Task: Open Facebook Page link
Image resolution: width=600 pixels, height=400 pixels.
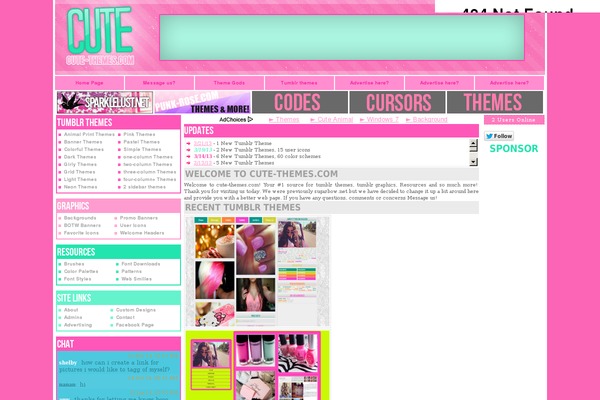Action: coord(135,325)
